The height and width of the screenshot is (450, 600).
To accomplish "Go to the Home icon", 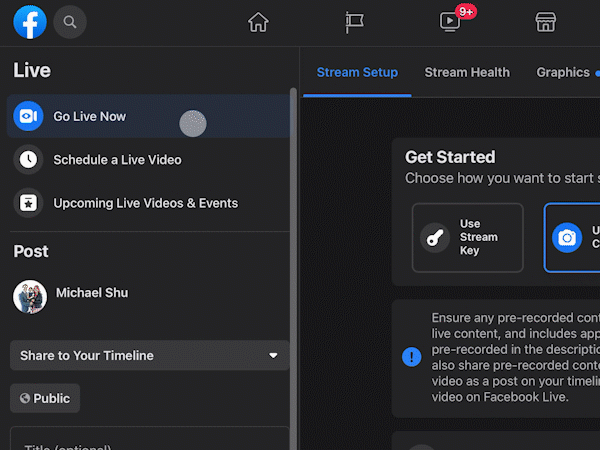I will coord(258,22).
